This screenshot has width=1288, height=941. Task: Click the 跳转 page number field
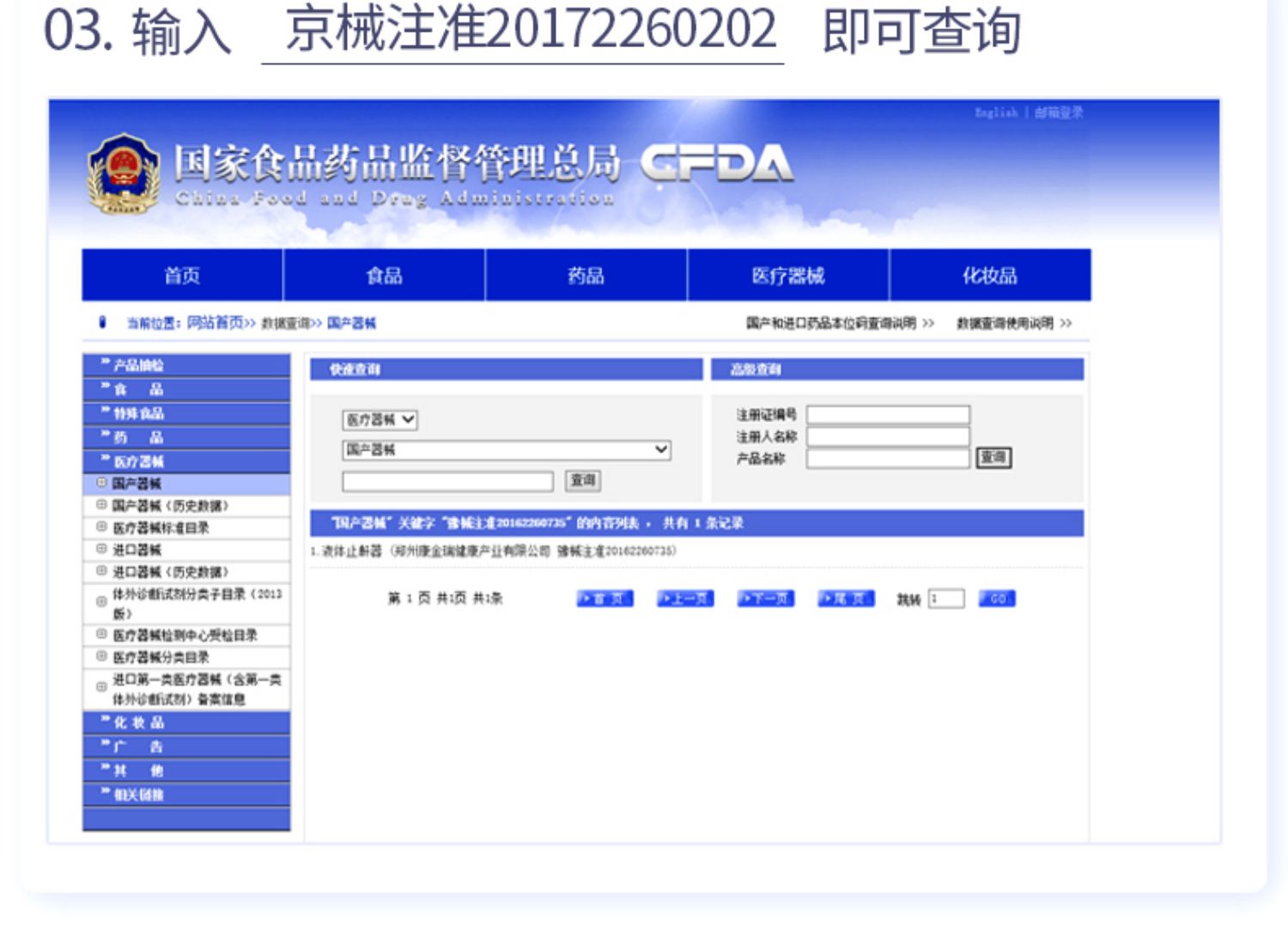click(946, 598)
